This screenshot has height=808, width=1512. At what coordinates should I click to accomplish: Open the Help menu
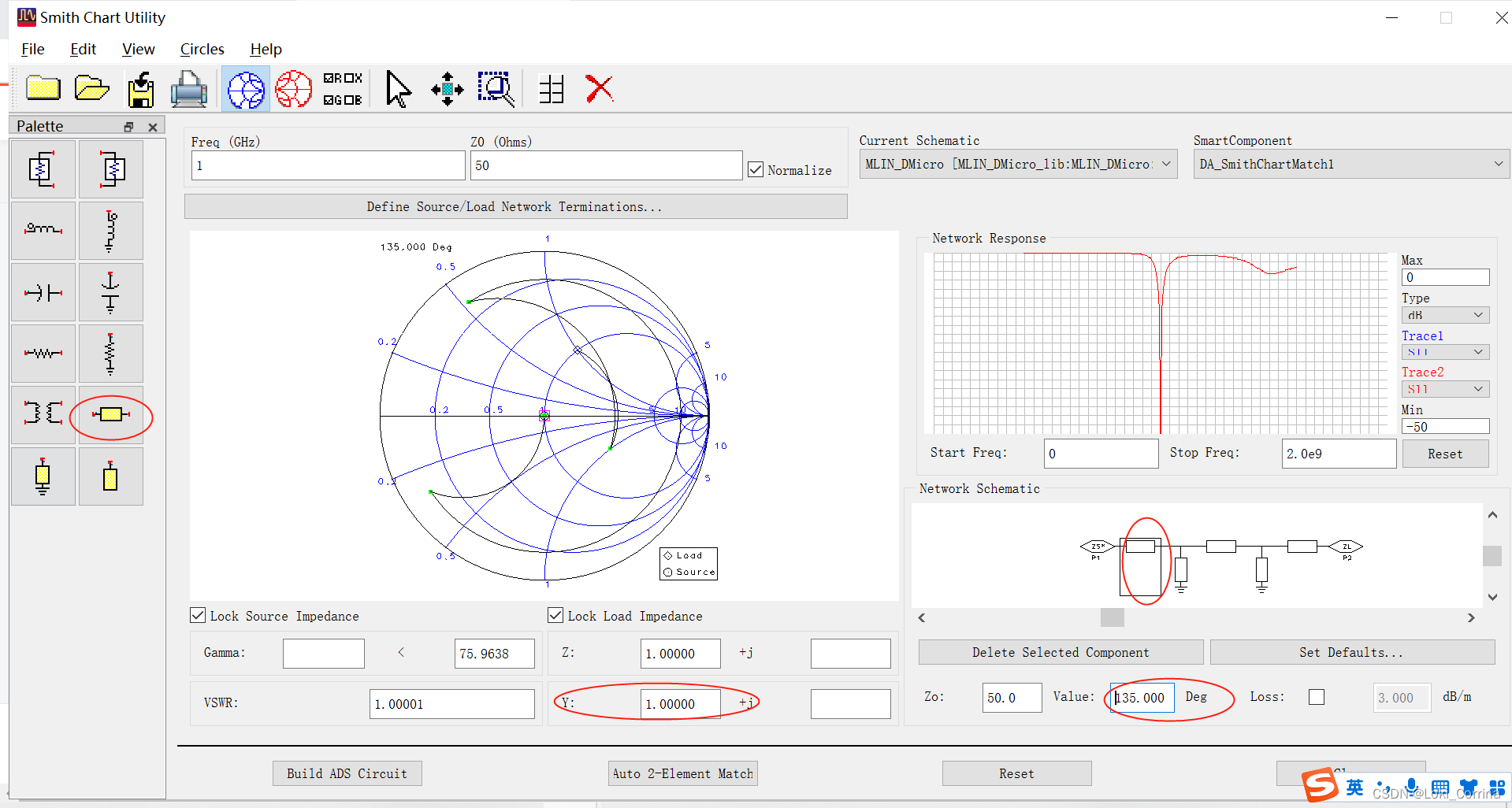point(266,49)
